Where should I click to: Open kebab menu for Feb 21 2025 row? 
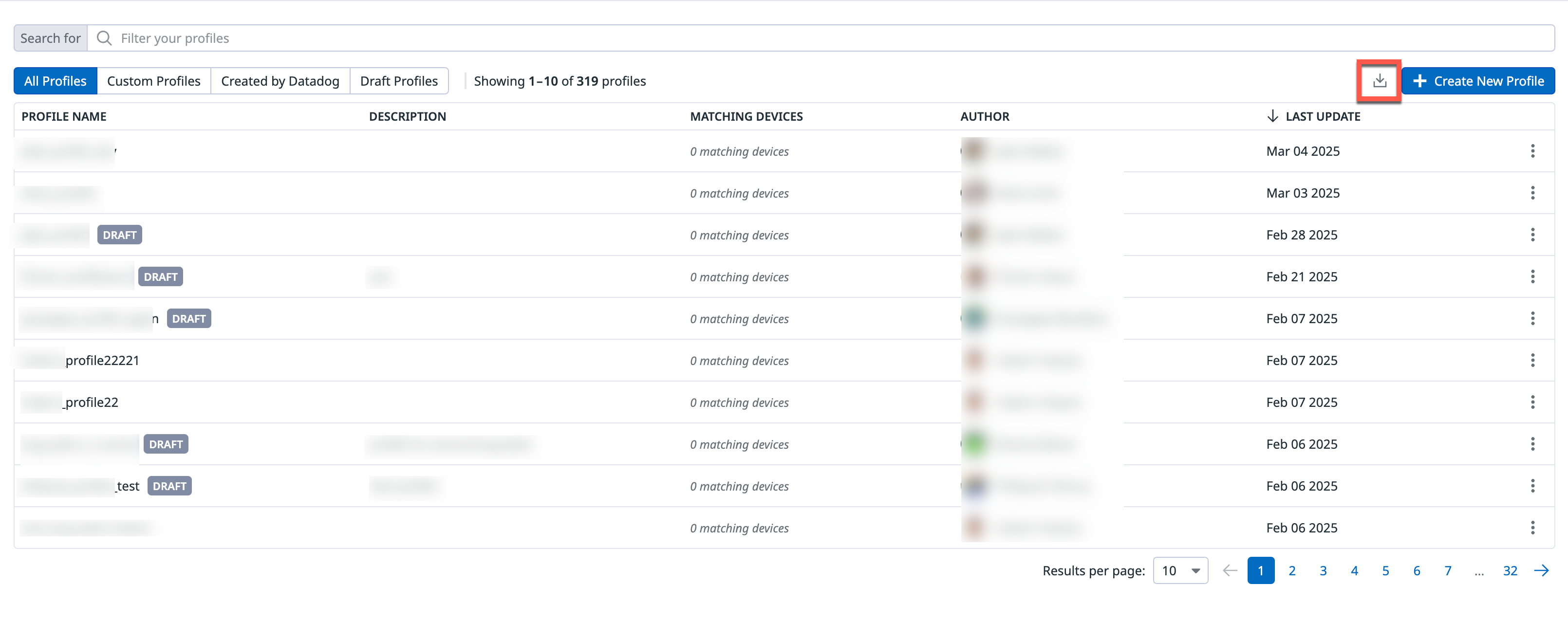click(x=1532, y=277)
